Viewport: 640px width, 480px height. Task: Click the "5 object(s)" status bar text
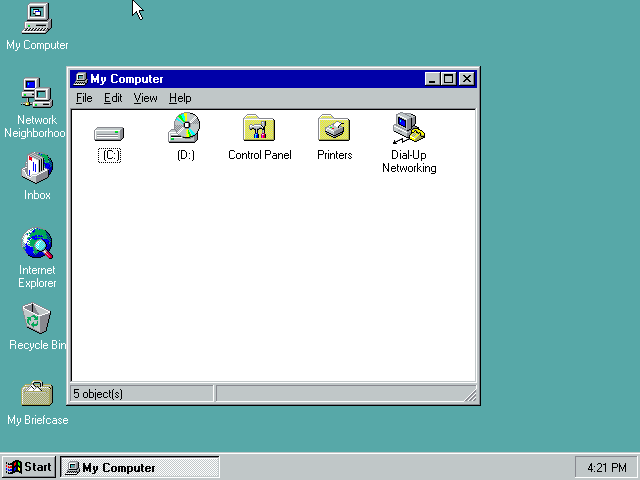pos(98,394)
